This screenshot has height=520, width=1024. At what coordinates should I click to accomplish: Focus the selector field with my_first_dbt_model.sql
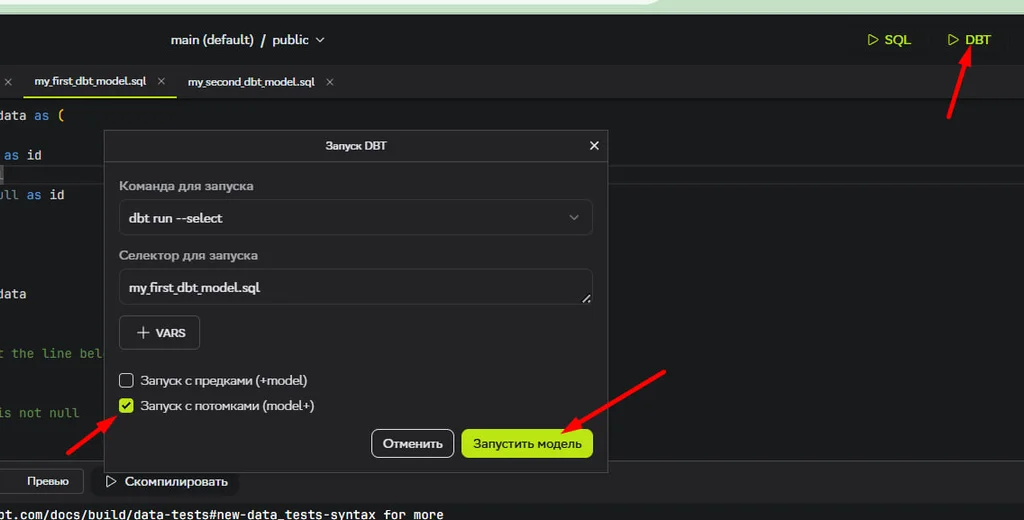tap(356, 287)
